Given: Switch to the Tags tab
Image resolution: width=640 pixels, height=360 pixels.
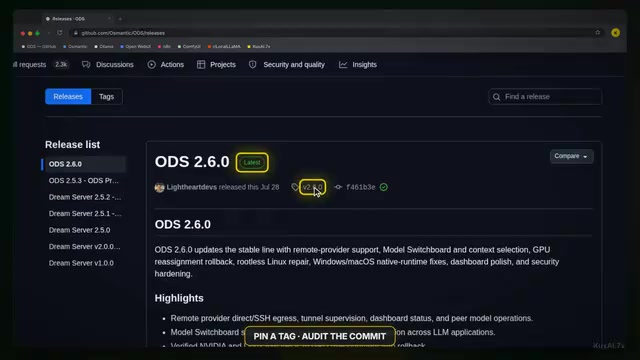Looking at the screenshot, I should tap(107, 97).
